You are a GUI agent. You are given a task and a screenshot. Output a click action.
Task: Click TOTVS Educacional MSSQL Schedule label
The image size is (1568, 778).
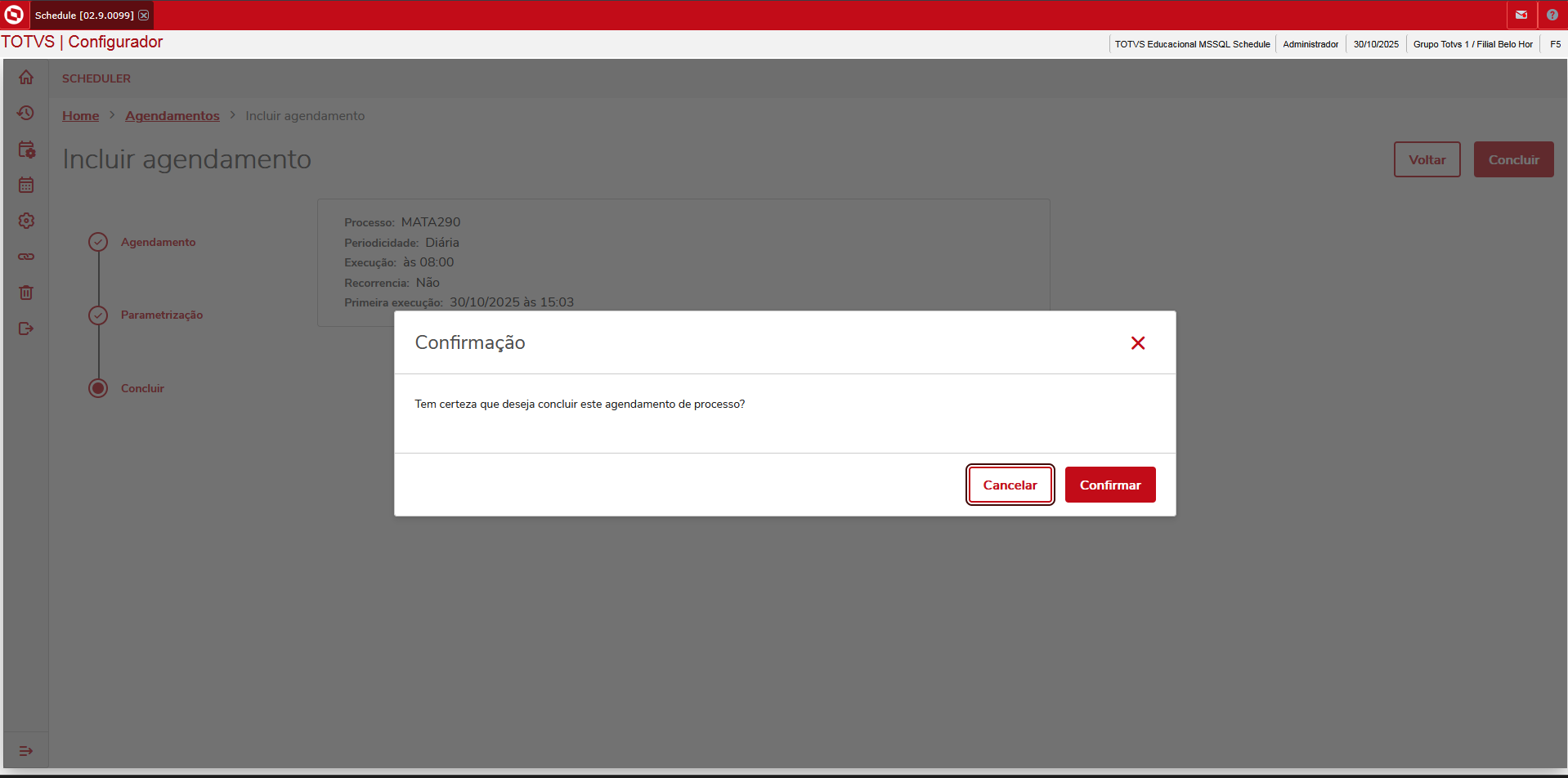[1192, 44]
